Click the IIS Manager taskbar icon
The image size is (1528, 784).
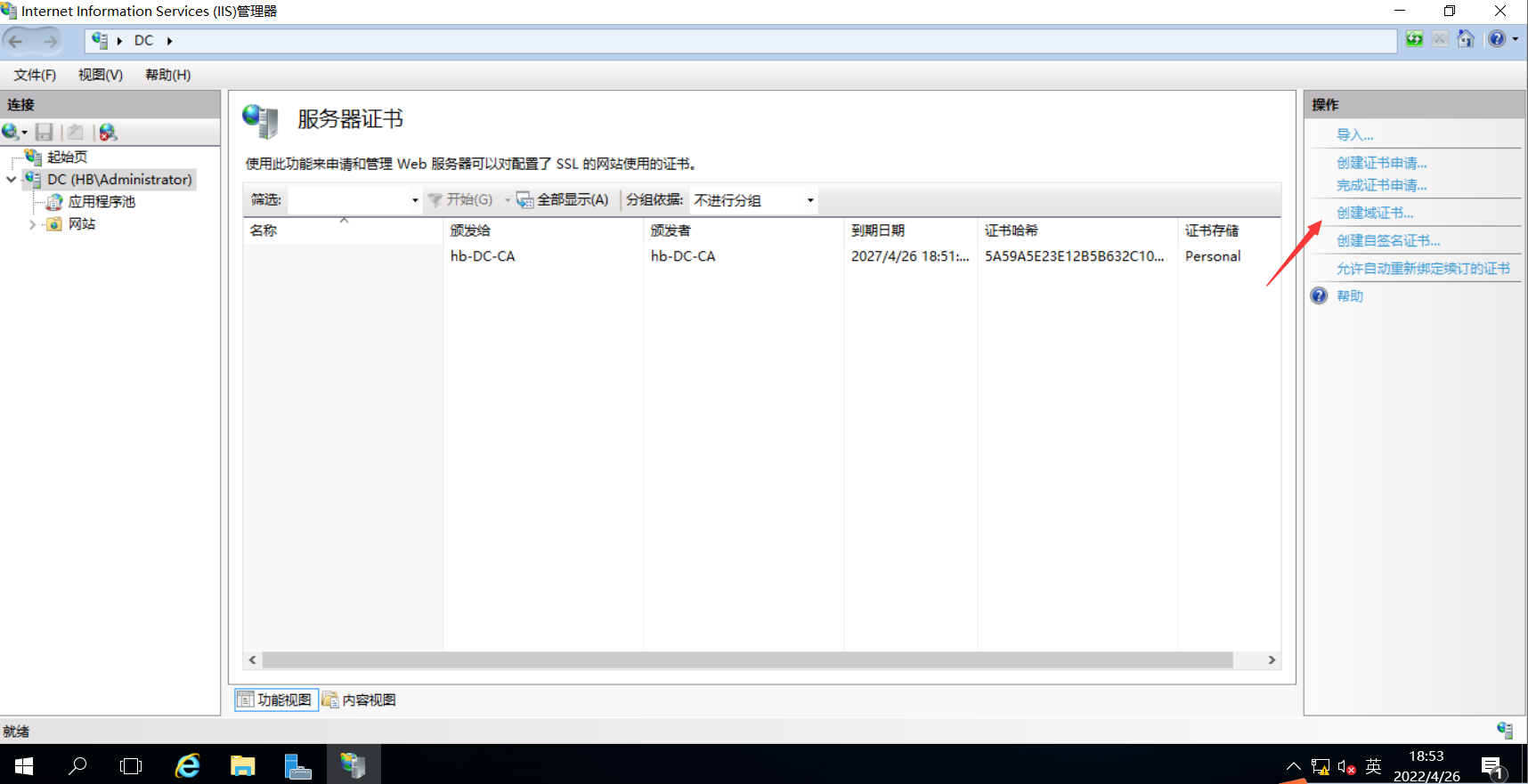(x=354, y=765)
